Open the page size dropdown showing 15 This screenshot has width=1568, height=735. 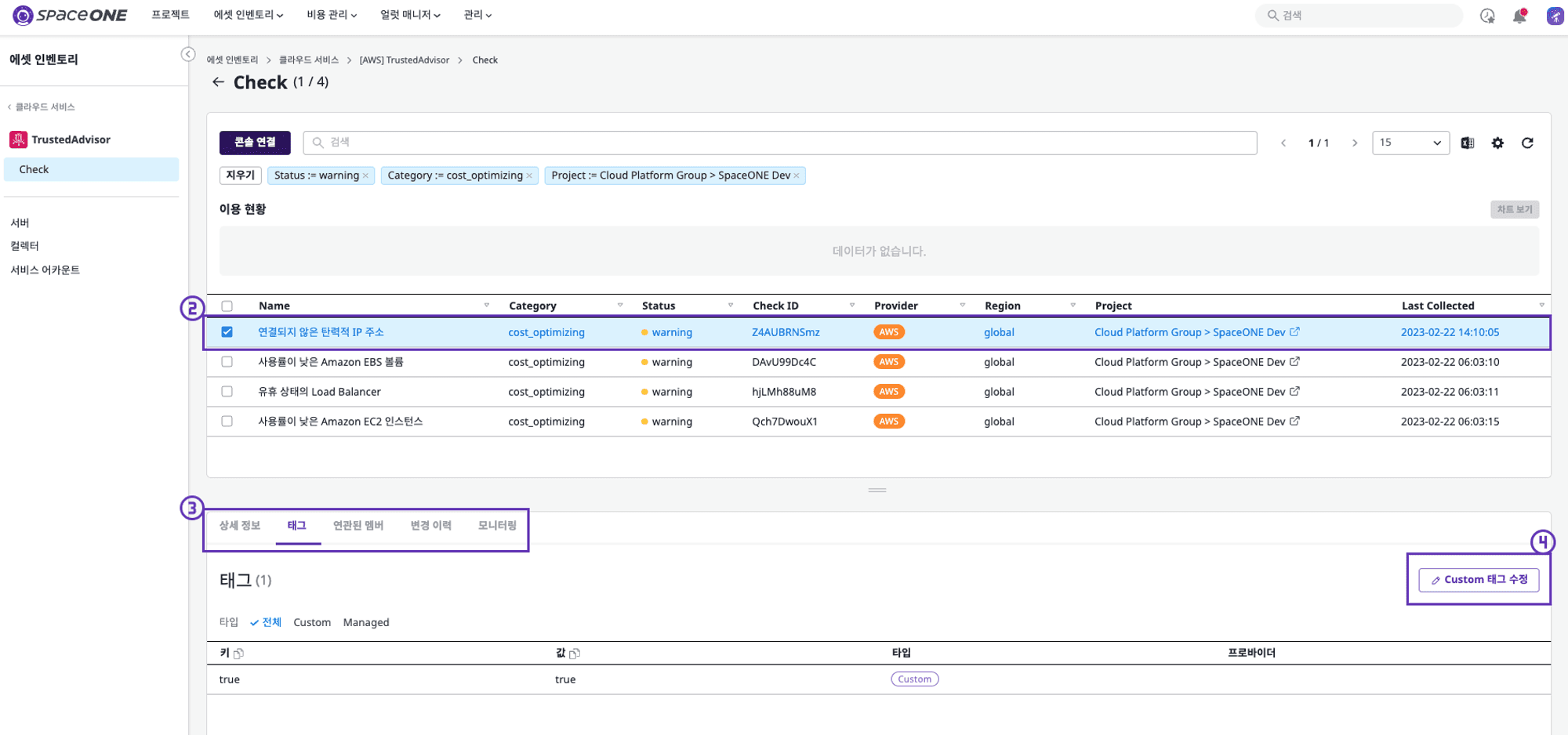[x=1410, y=143]
